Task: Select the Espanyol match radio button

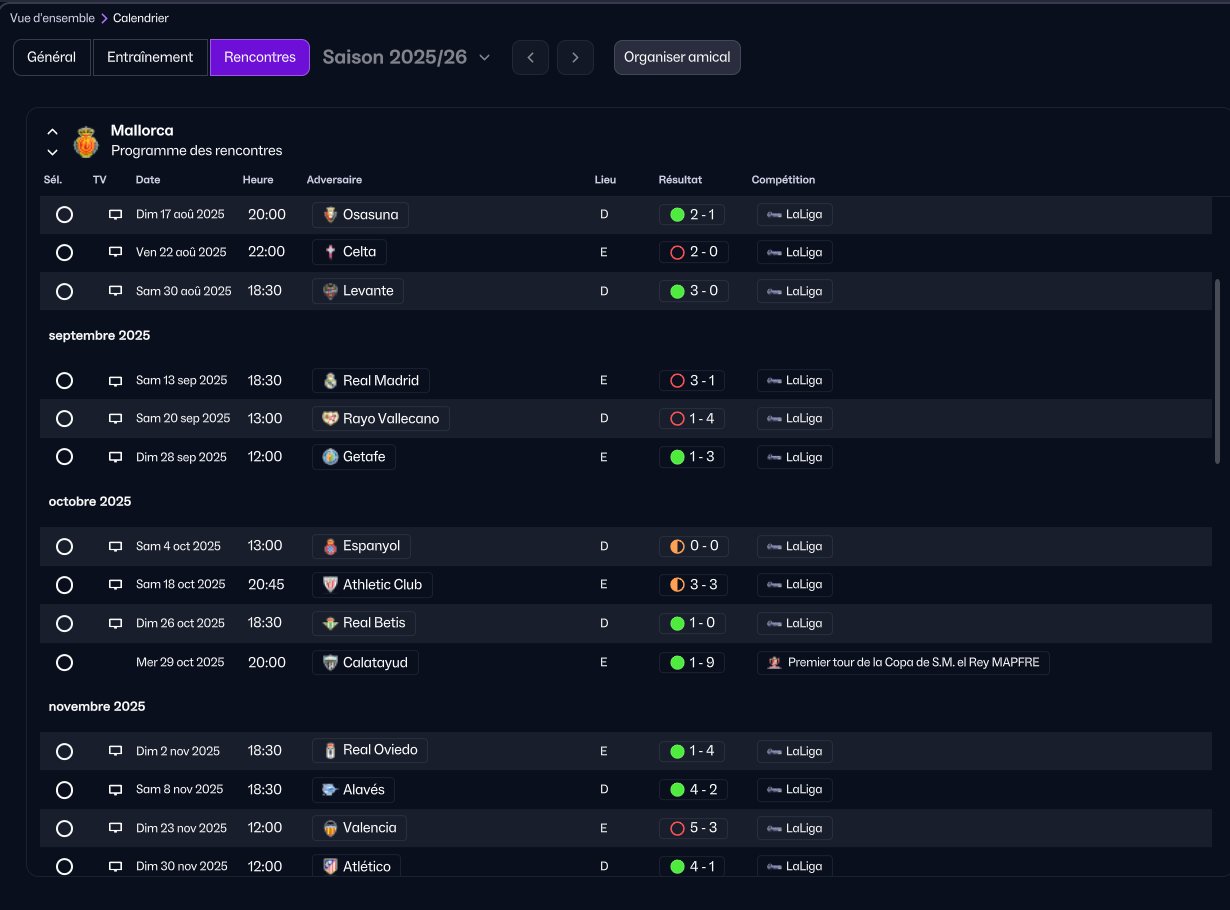Action: pos(64,547)
